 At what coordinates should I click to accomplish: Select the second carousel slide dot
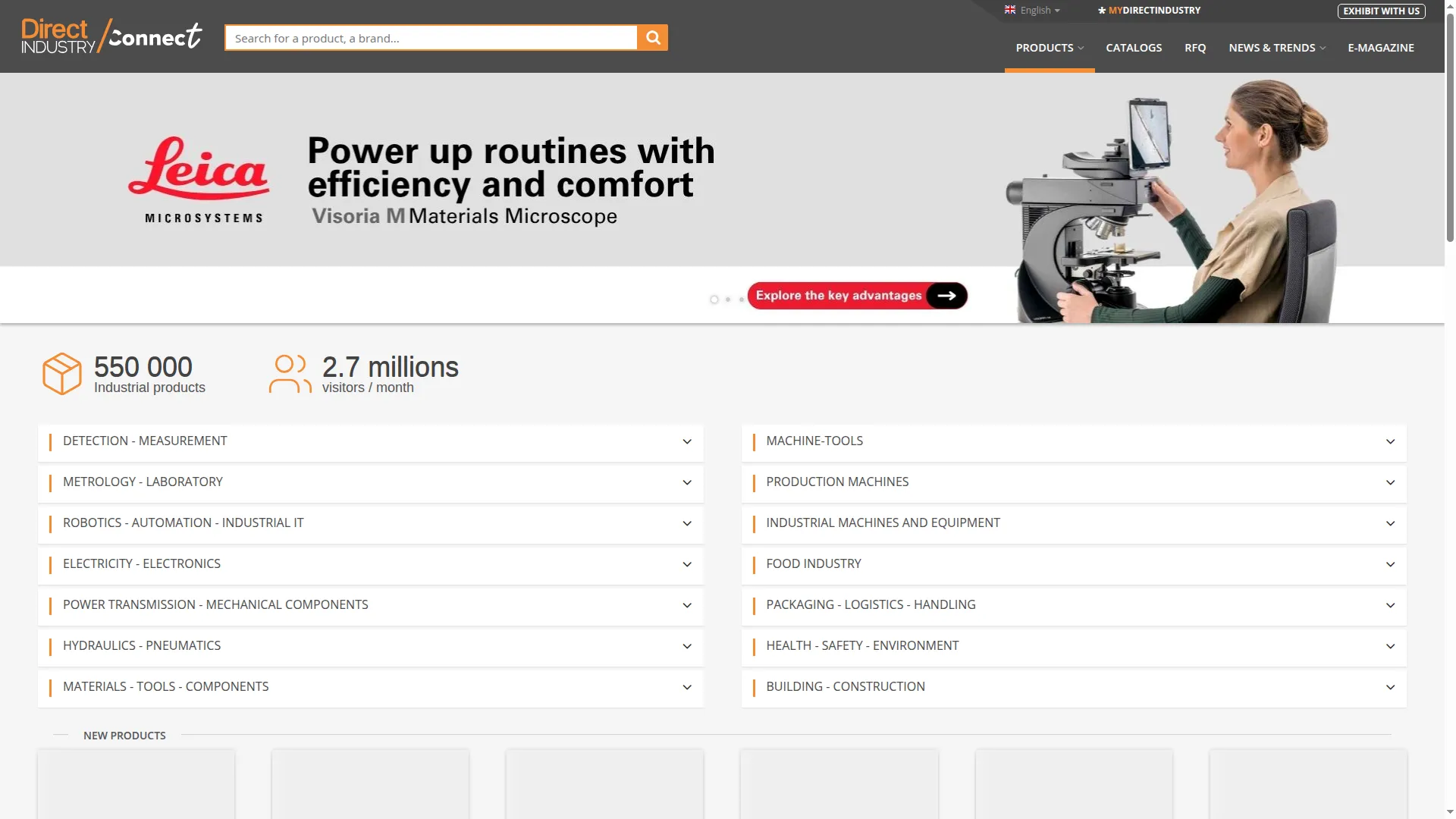728,300
